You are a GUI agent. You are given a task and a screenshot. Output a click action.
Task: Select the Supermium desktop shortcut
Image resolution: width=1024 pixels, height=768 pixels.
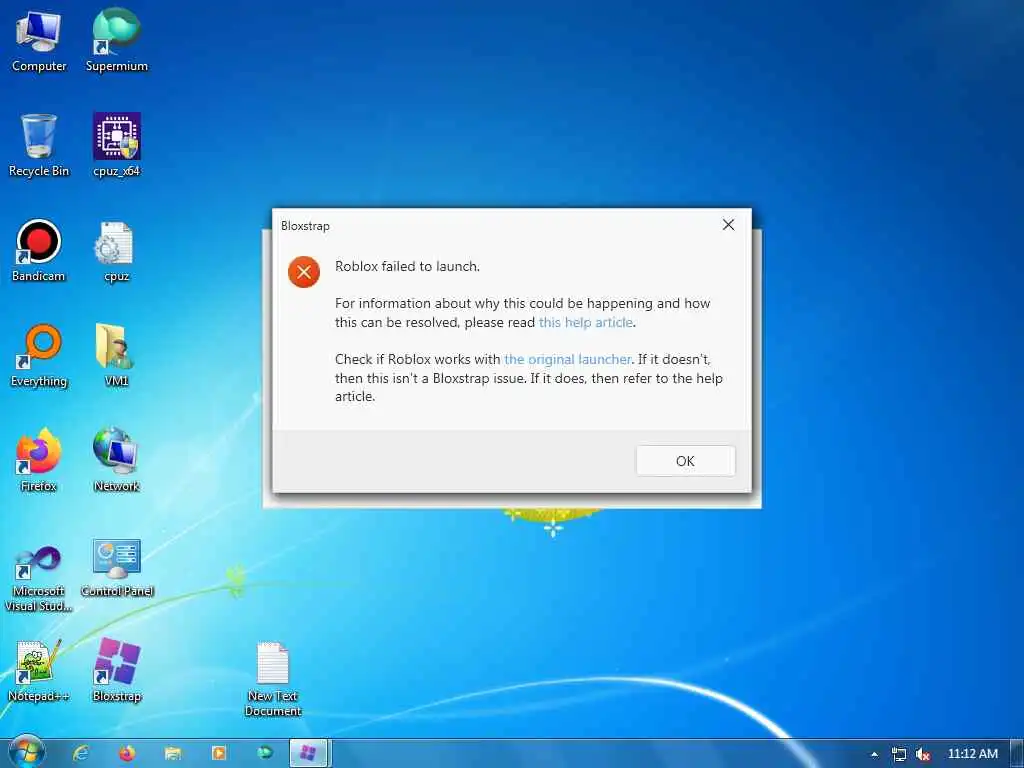pos(116,42)
